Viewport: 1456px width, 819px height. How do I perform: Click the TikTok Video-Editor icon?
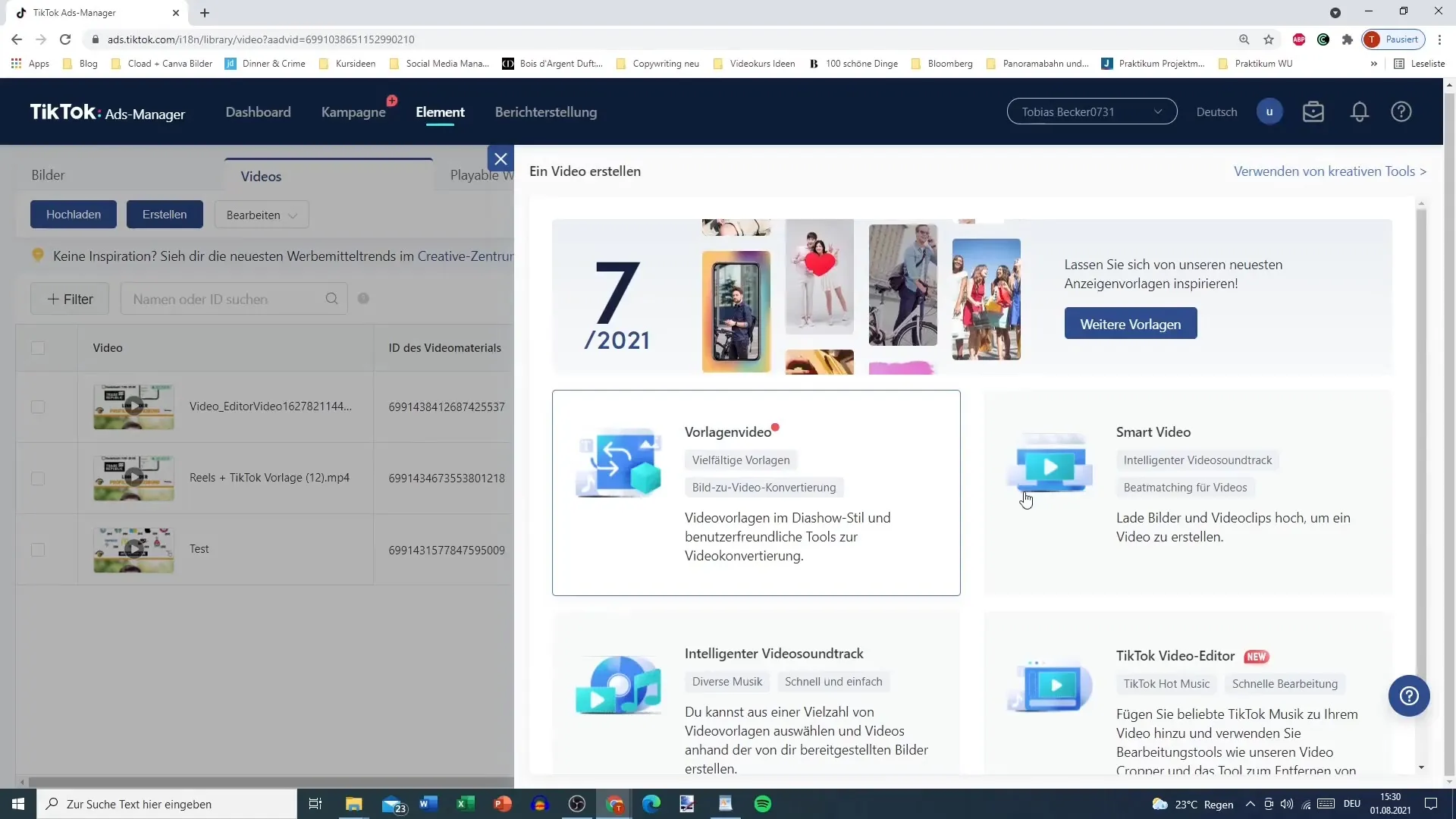tap(1050, 685)
